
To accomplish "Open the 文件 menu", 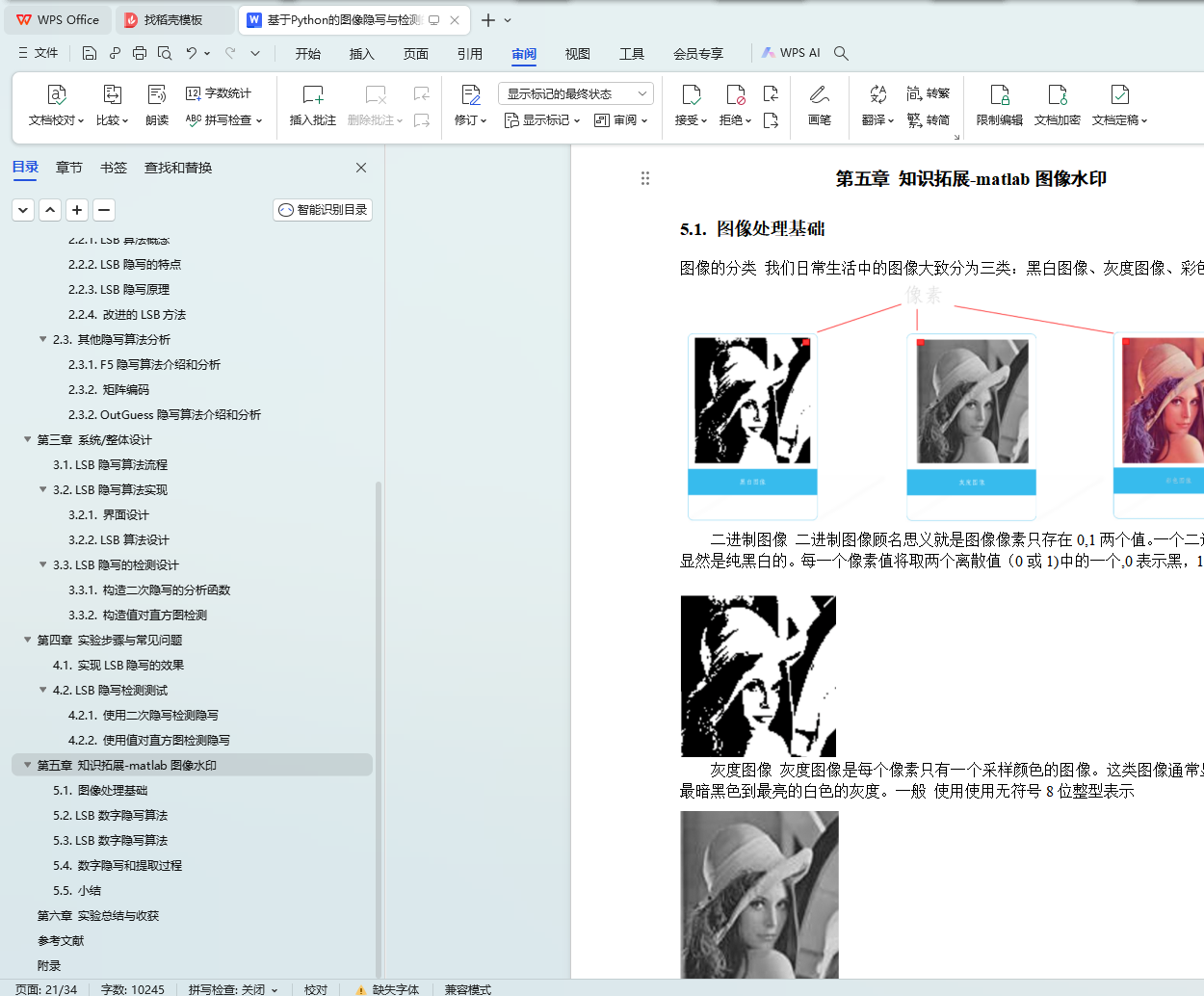I will 39,53.
